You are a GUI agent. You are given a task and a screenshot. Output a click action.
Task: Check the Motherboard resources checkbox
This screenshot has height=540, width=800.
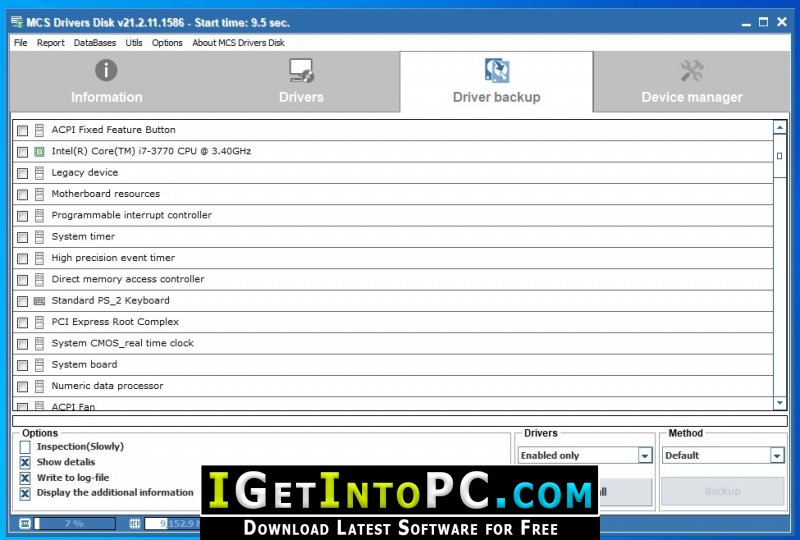tap(22, 194)
